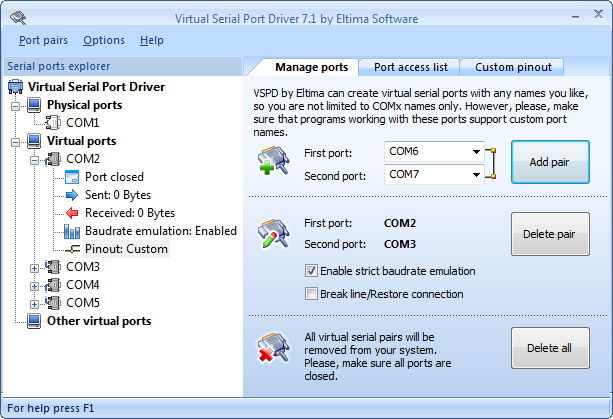This screenshot has width=613, height=419.
Task: Collapse the Virtual ports tree node
Action: tap(15, 142)
